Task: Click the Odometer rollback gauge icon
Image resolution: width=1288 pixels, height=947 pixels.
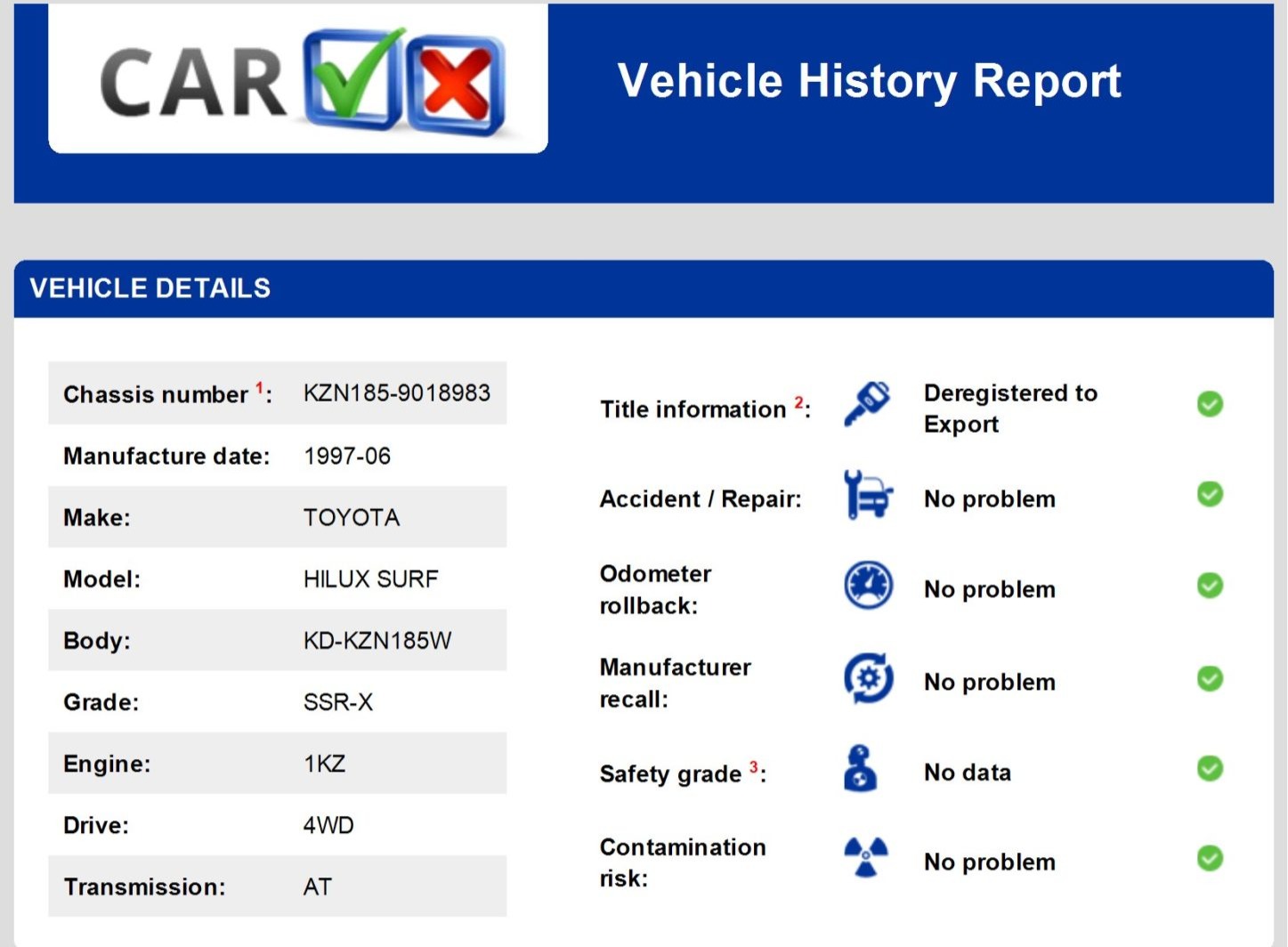Action: [868, 586]
